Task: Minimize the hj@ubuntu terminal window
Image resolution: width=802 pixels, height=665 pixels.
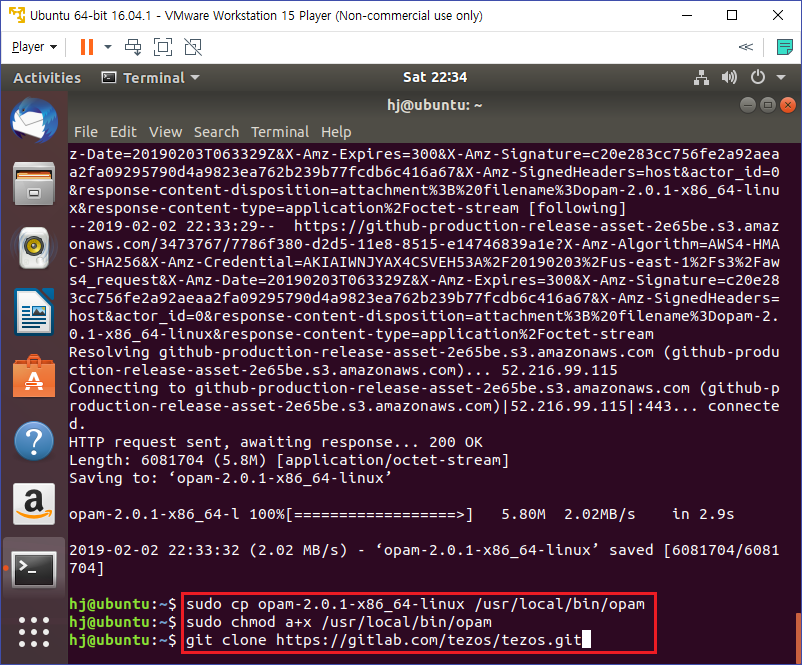Action: [747, 105]
